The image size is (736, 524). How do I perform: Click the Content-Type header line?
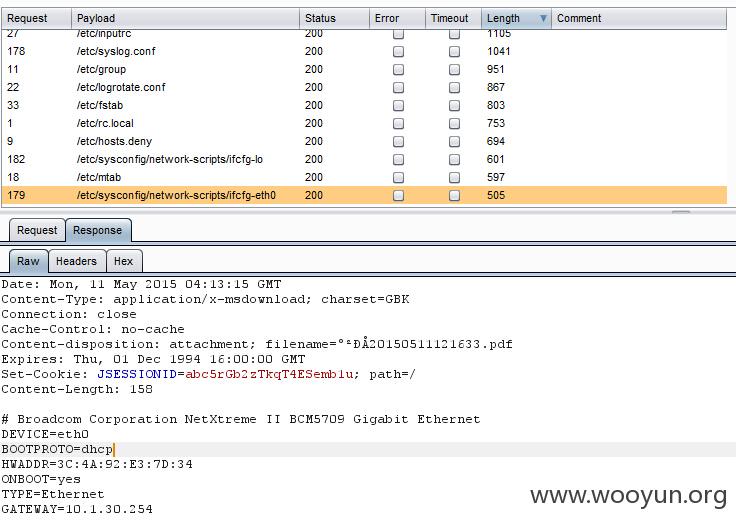click(205, 299)
